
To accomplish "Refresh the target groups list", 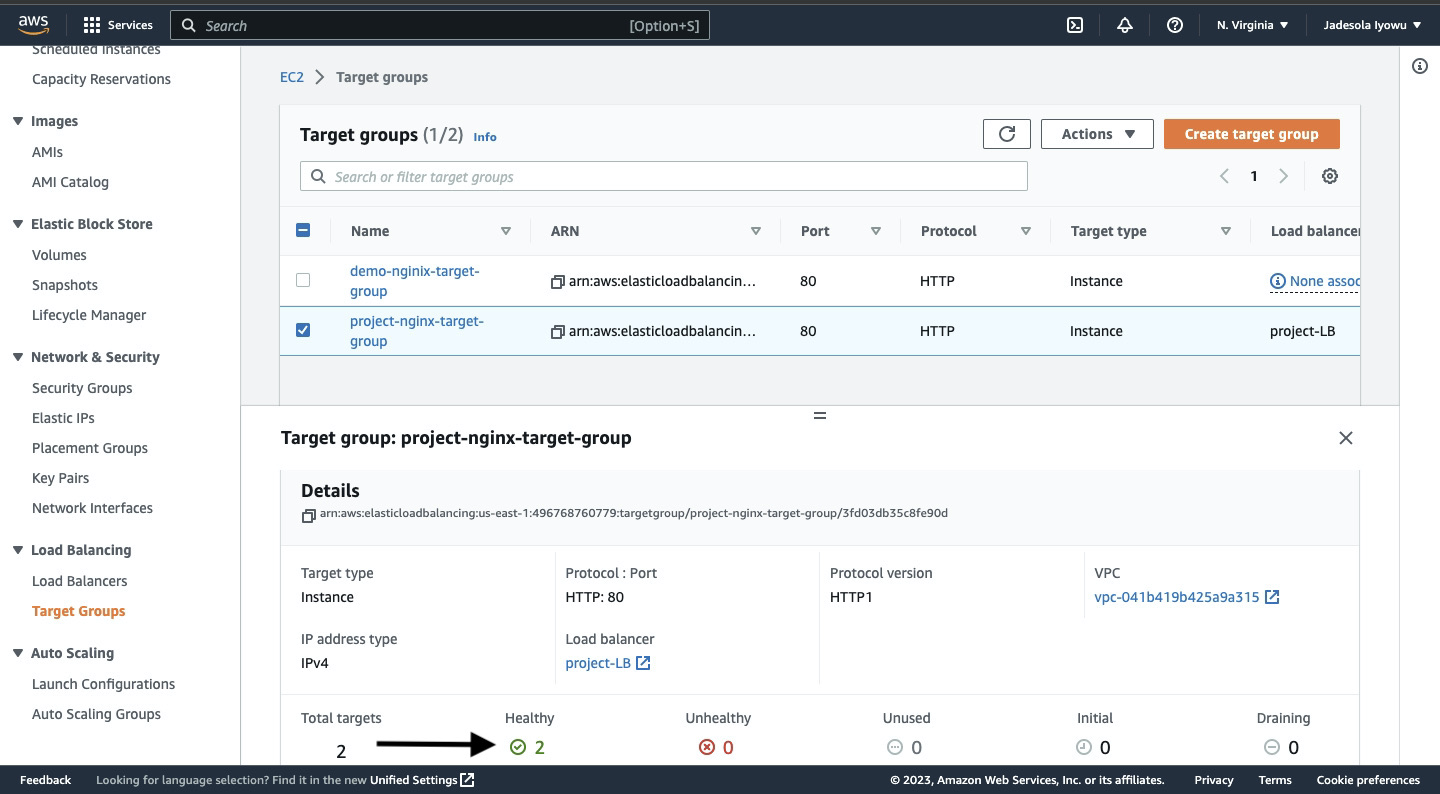I will pos(1007,133).
